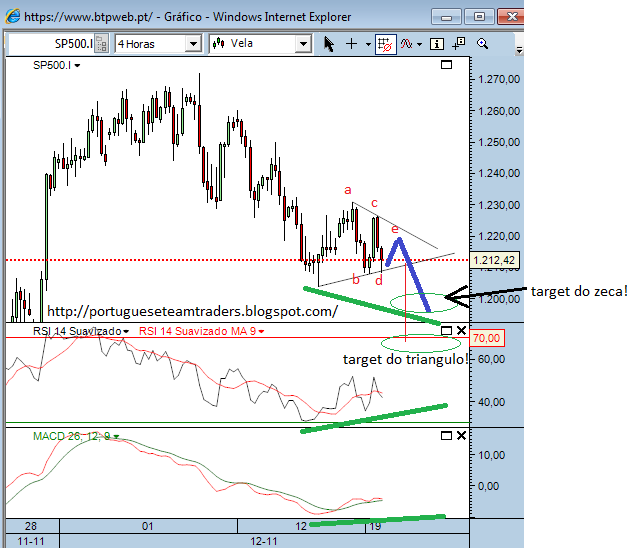Click the symbol lookup icon beside SP500.I

pos(101,44)
